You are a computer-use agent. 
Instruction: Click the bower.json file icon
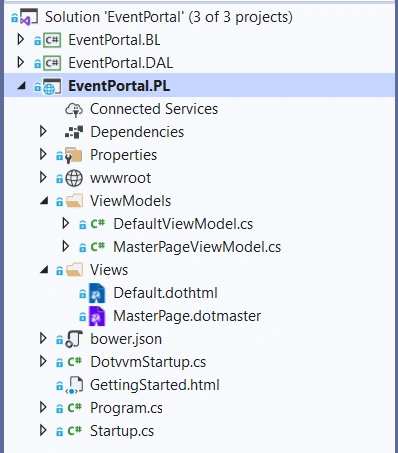click(74, 339)
